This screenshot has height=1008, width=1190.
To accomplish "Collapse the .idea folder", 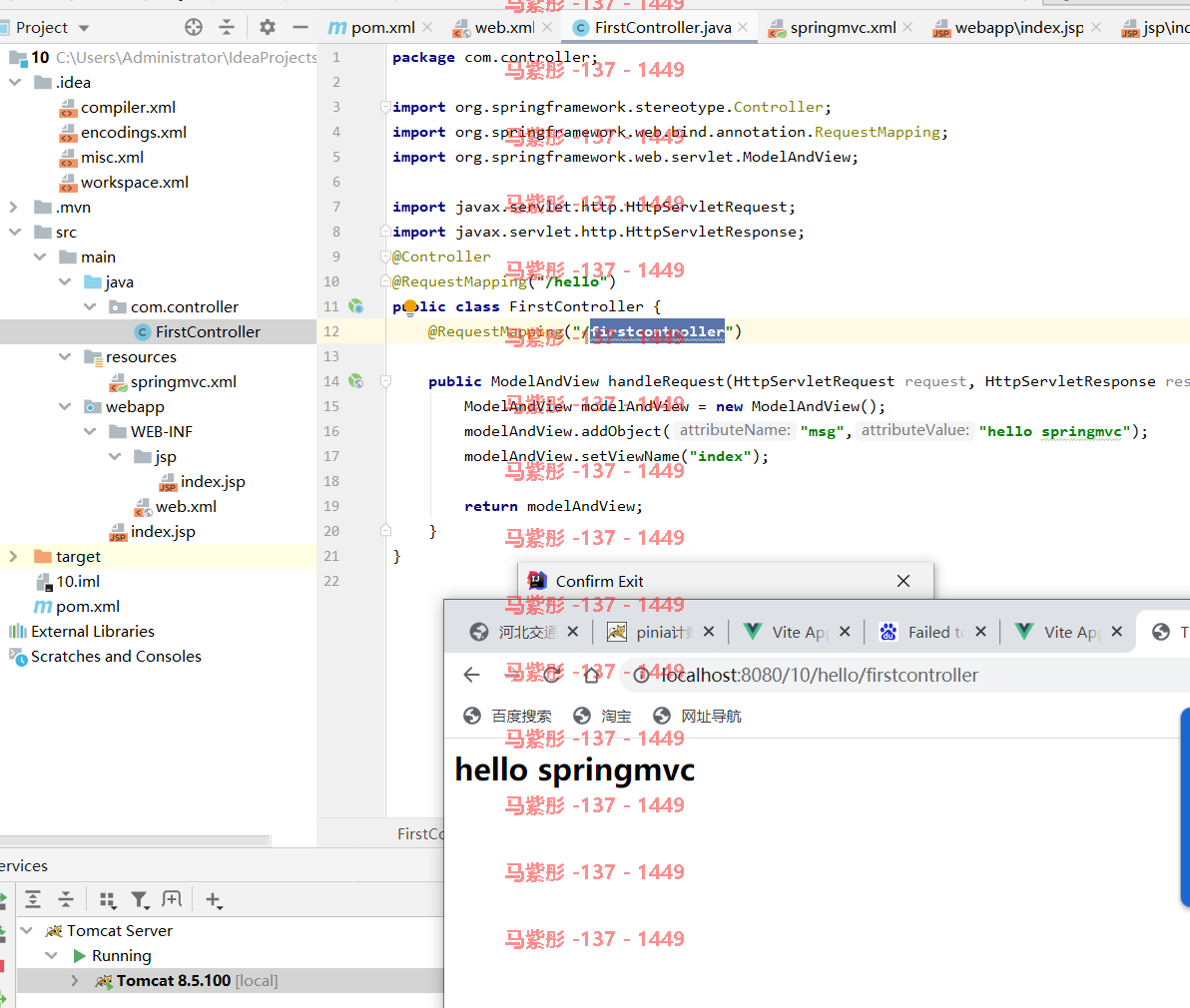I will [x=15, y=82].
